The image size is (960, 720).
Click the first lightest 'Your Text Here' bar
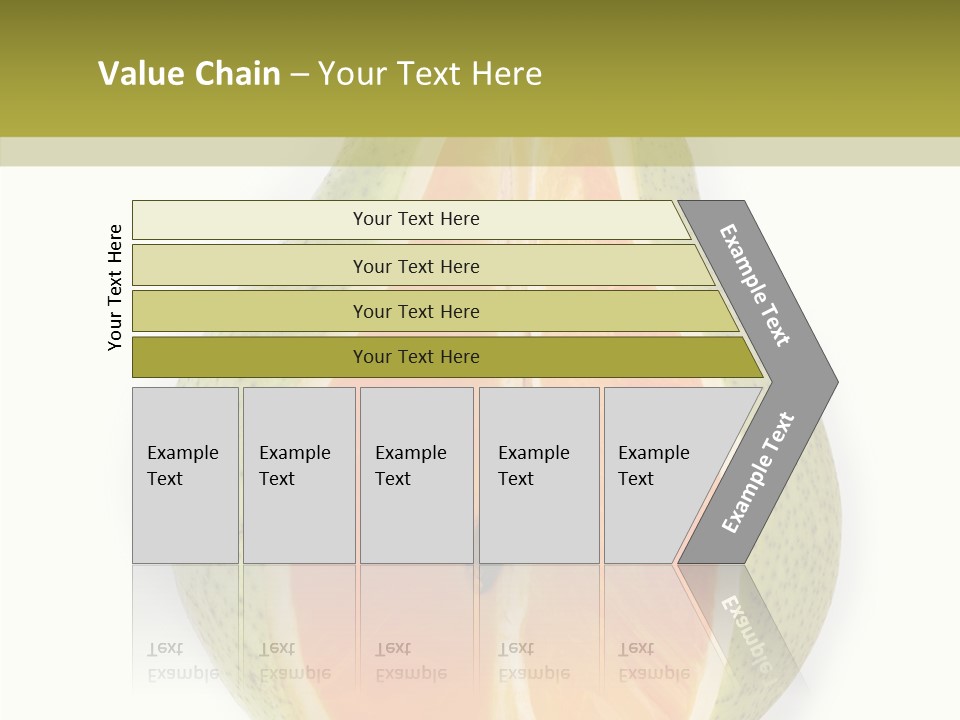click(411, 220)
